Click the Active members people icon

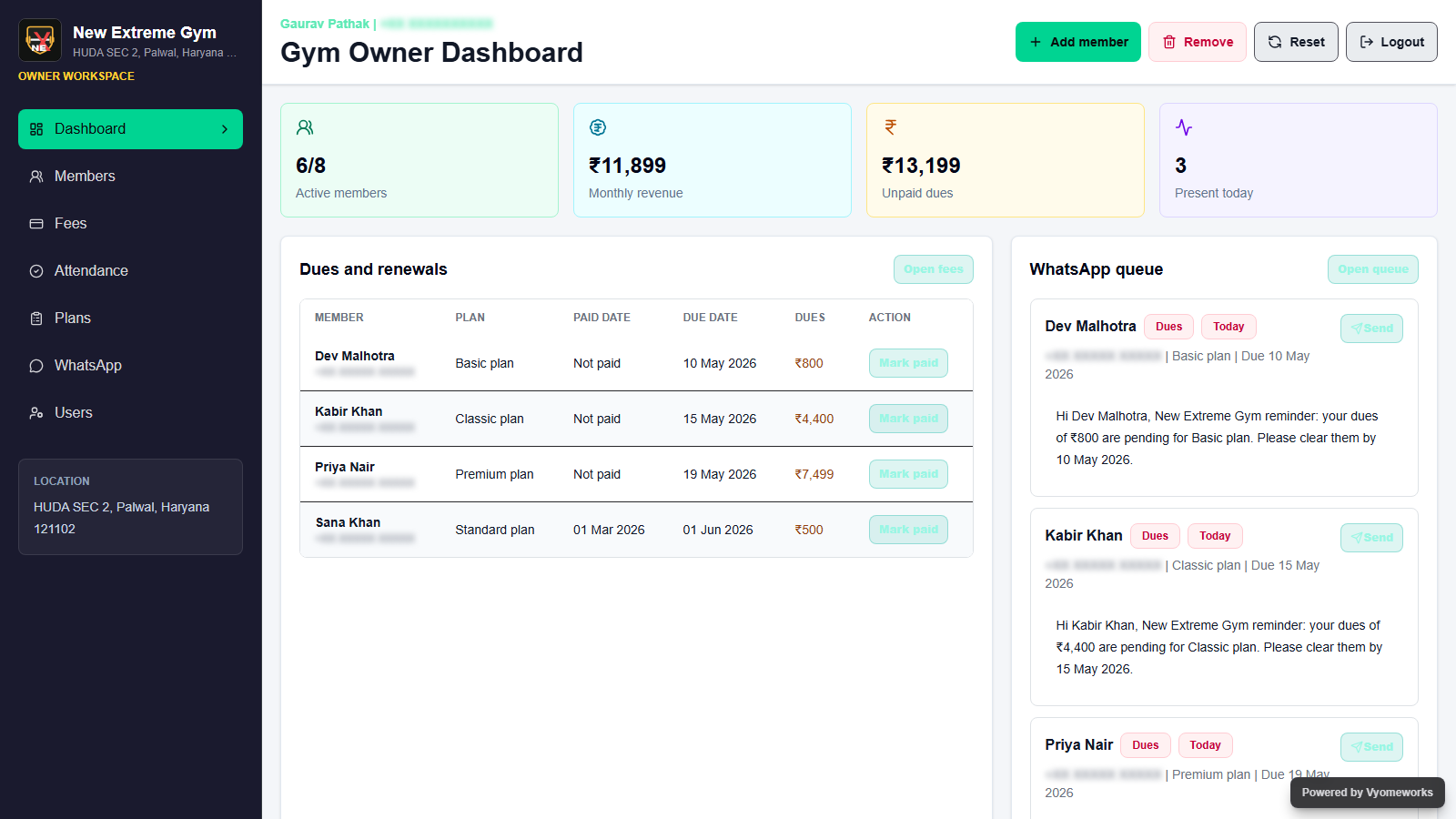305,127
